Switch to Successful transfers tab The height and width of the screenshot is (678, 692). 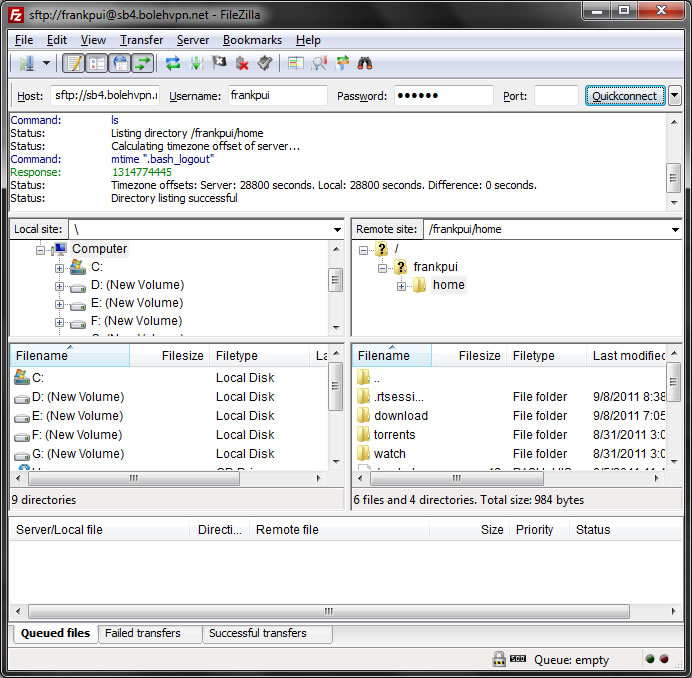pos(267,633)
